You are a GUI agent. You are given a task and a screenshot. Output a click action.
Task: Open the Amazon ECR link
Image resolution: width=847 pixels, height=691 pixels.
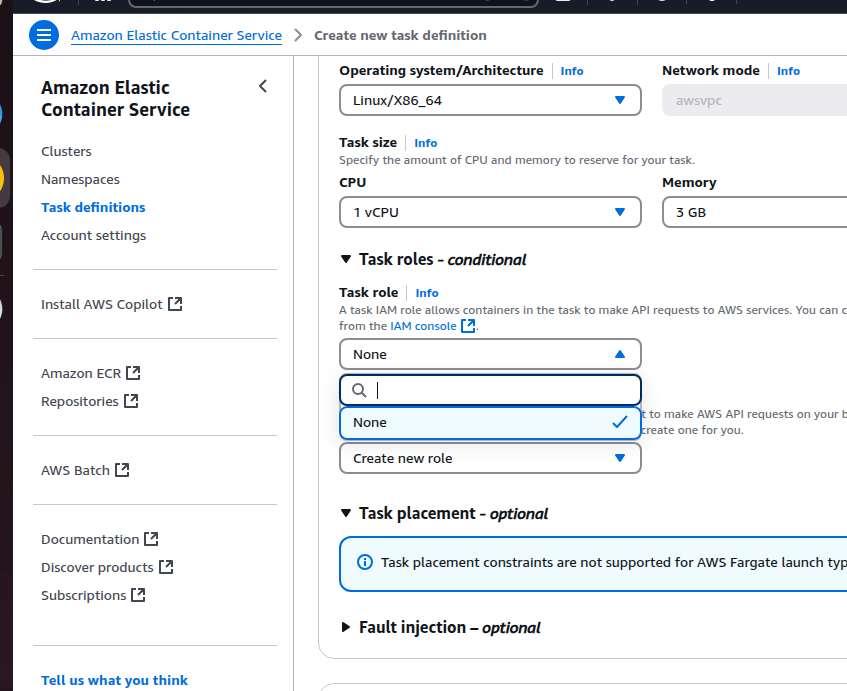[x=81, y=373]
